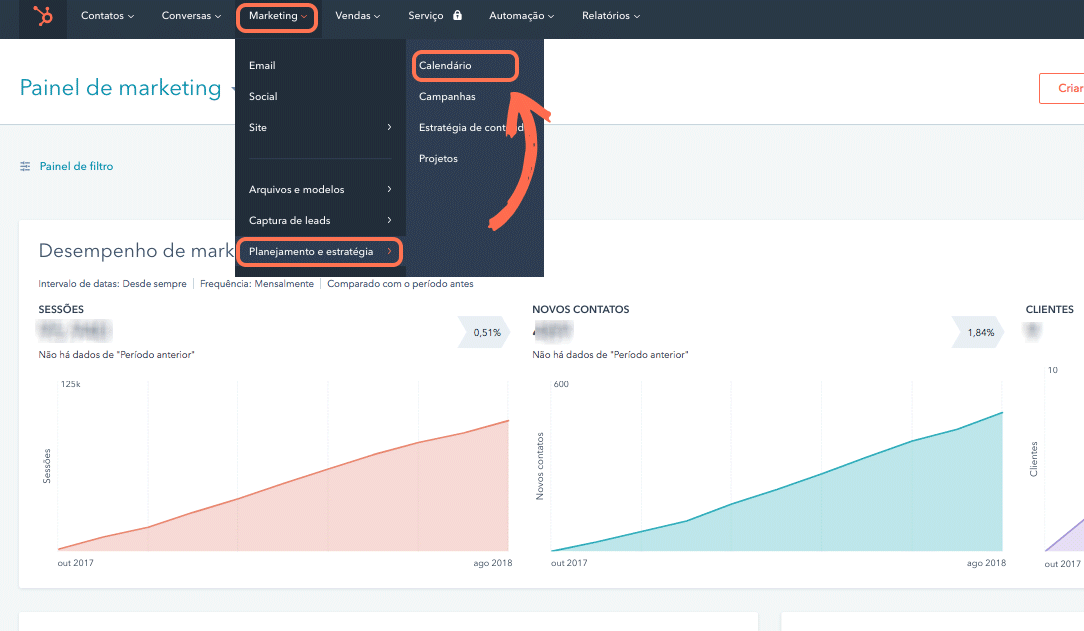Click Comparado com o período antes
Viewport: 1084px width, 631px height.
coord(400,283)
